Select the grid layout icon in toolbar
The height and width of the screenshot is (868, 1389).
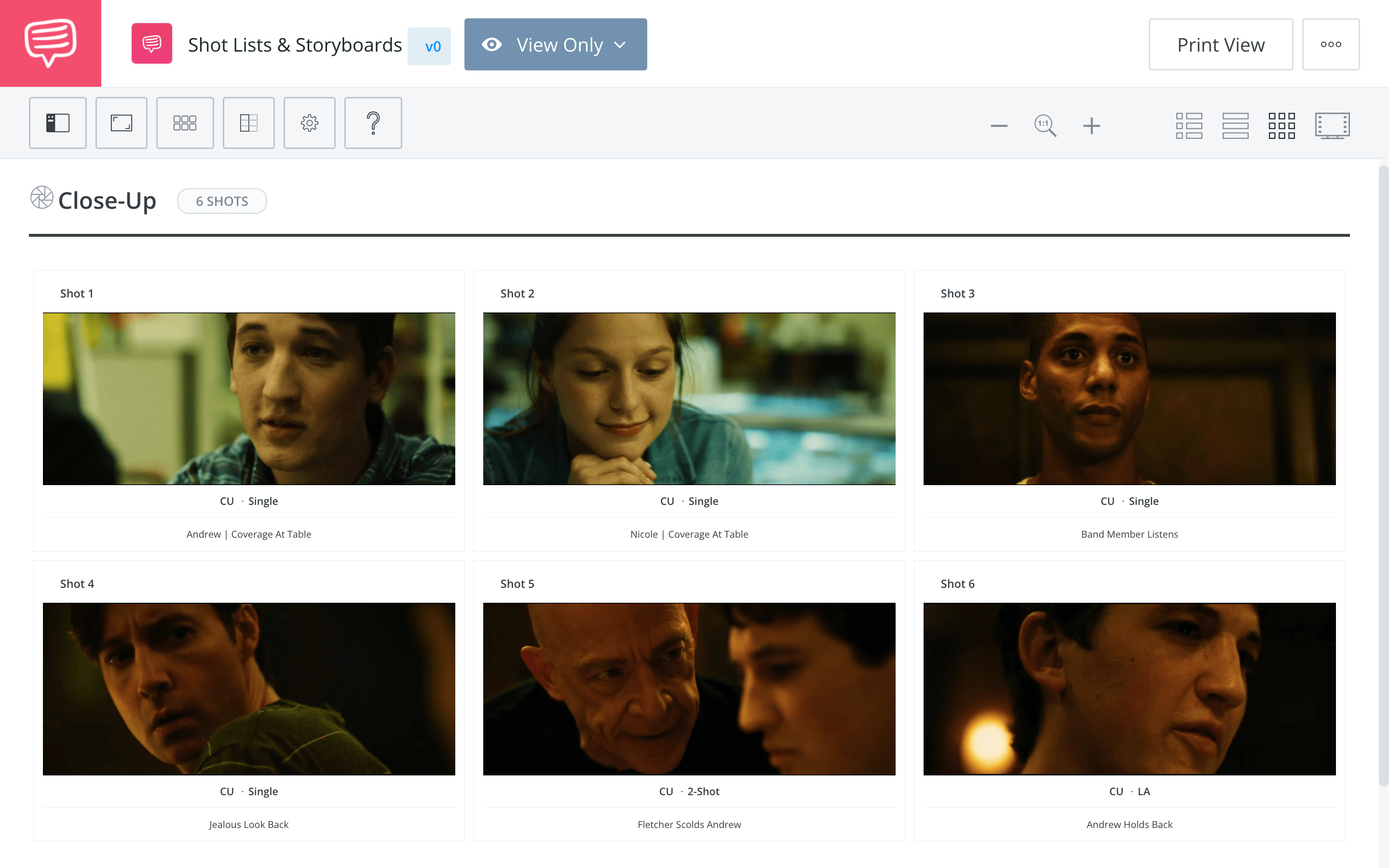point(185,123)
